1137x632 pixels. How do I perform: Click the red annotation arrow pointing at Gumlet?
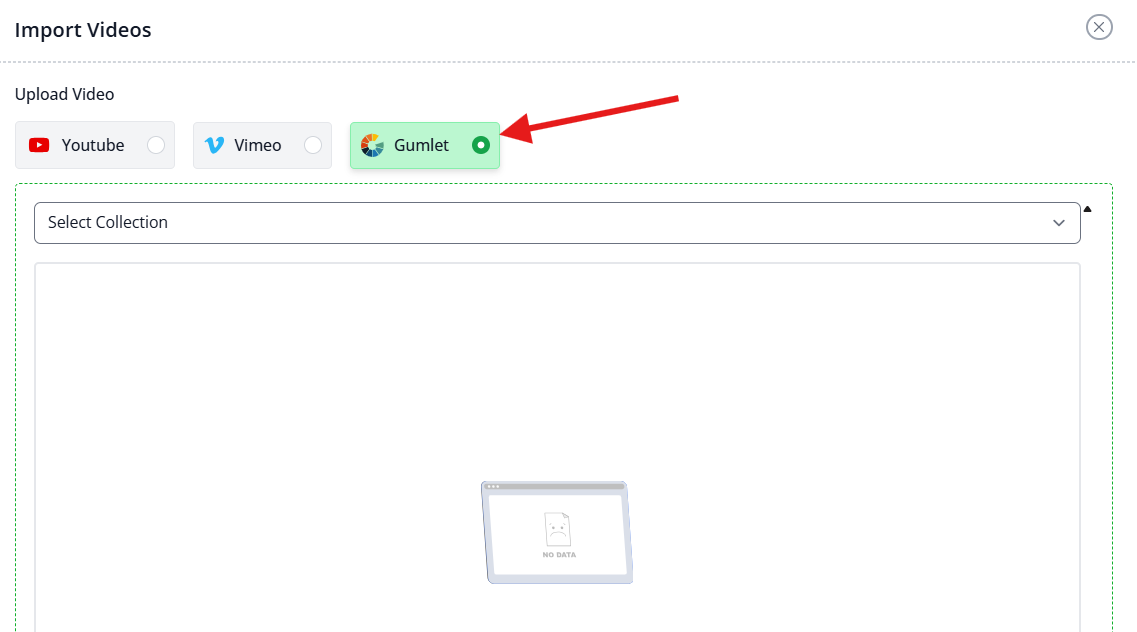(x=589, y=118)
